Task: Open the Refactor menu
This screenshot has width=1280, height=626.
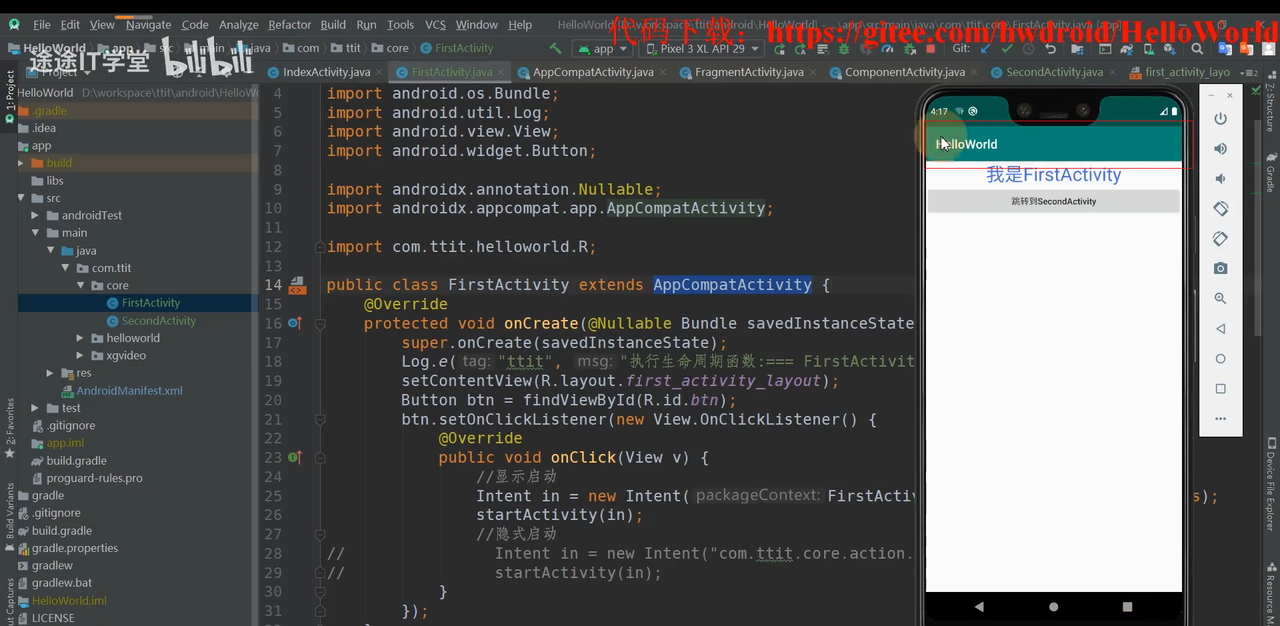Action: tap(289, 24)
